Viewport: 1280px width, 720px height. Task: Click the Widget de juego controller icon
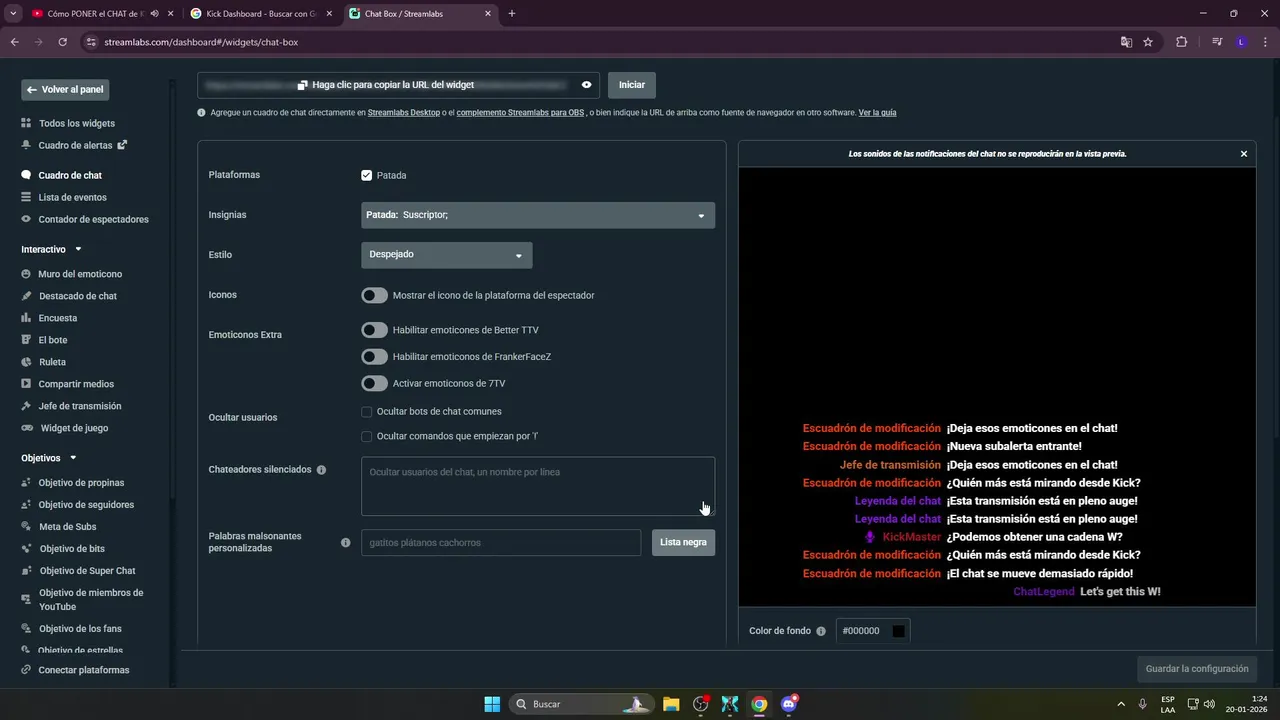[27, 428]
